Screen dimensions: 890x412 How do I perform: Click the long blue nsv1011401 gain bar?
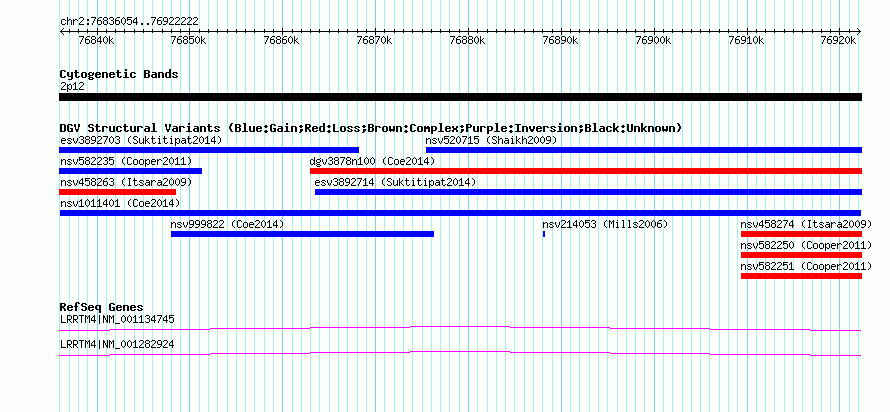pos(460,213)
